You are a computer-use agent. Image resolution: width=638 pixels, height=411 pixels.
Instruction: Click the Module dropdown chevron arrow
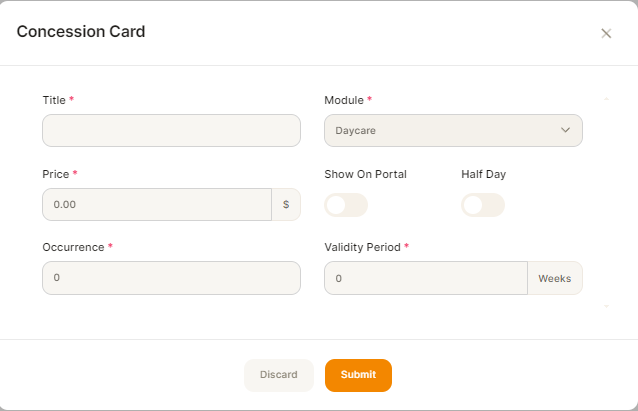pos(565,130)
